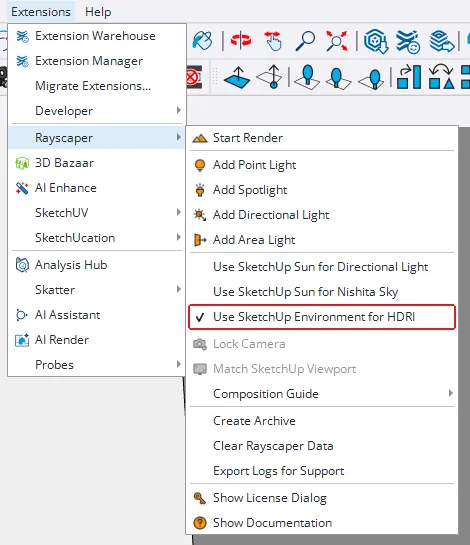The image size is (470, 545).
Task: Click the Add Area Light icon
Action: click(200, 240)
